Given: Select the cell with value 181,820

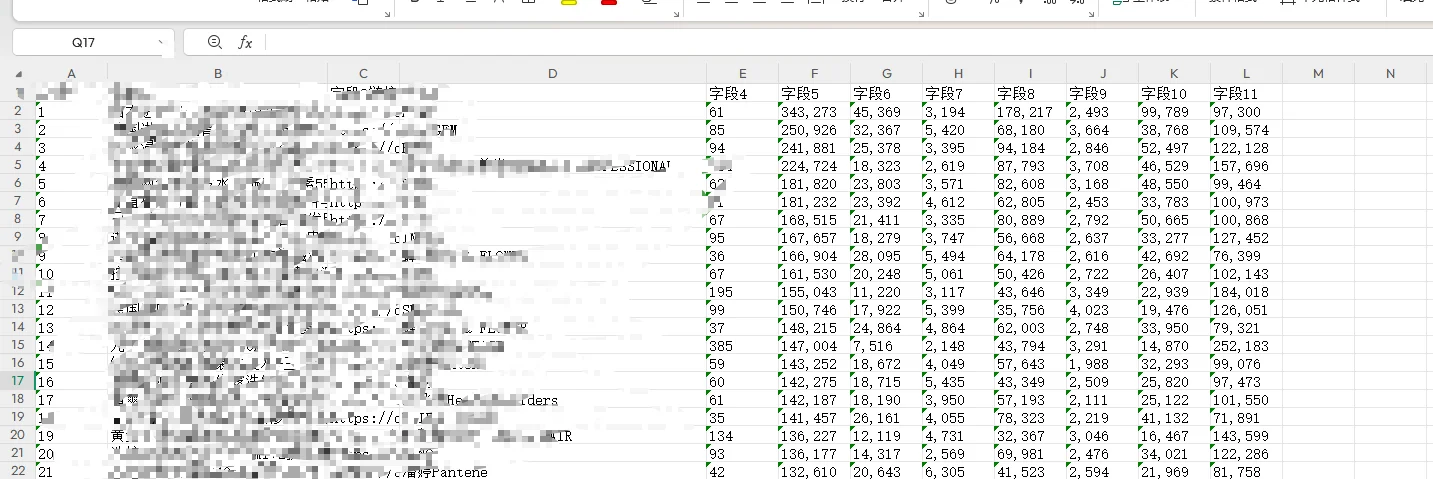Looking at the screenshot, I should (x=814, y=184).
